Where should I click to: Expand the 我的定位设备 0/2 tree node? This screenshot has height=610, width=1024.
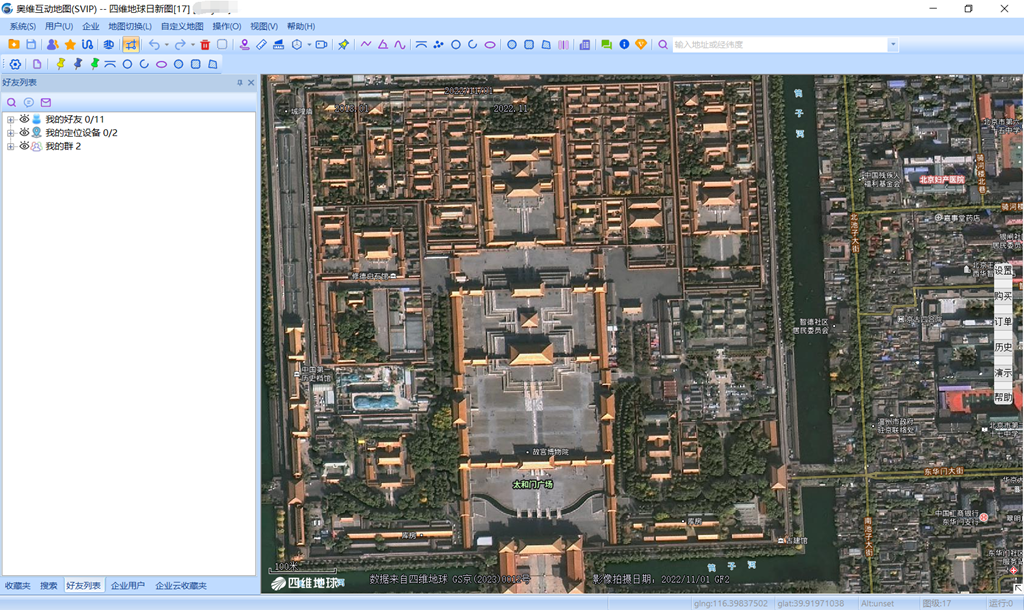[x=10, y=133]
